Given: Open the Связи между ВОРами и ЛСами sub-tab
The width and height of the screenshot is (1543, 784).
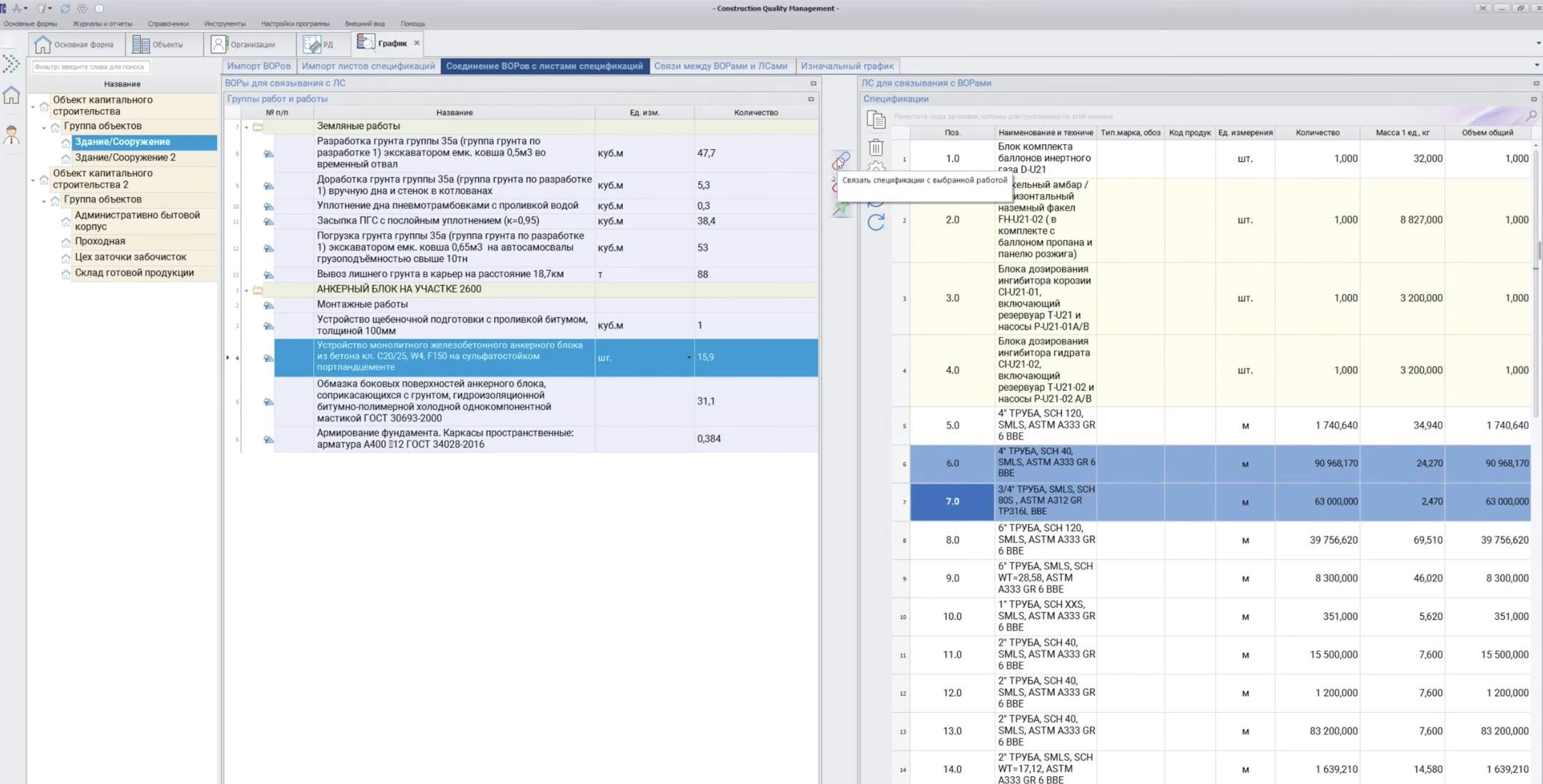Looking at the screenshot, I should click(721, 66).
